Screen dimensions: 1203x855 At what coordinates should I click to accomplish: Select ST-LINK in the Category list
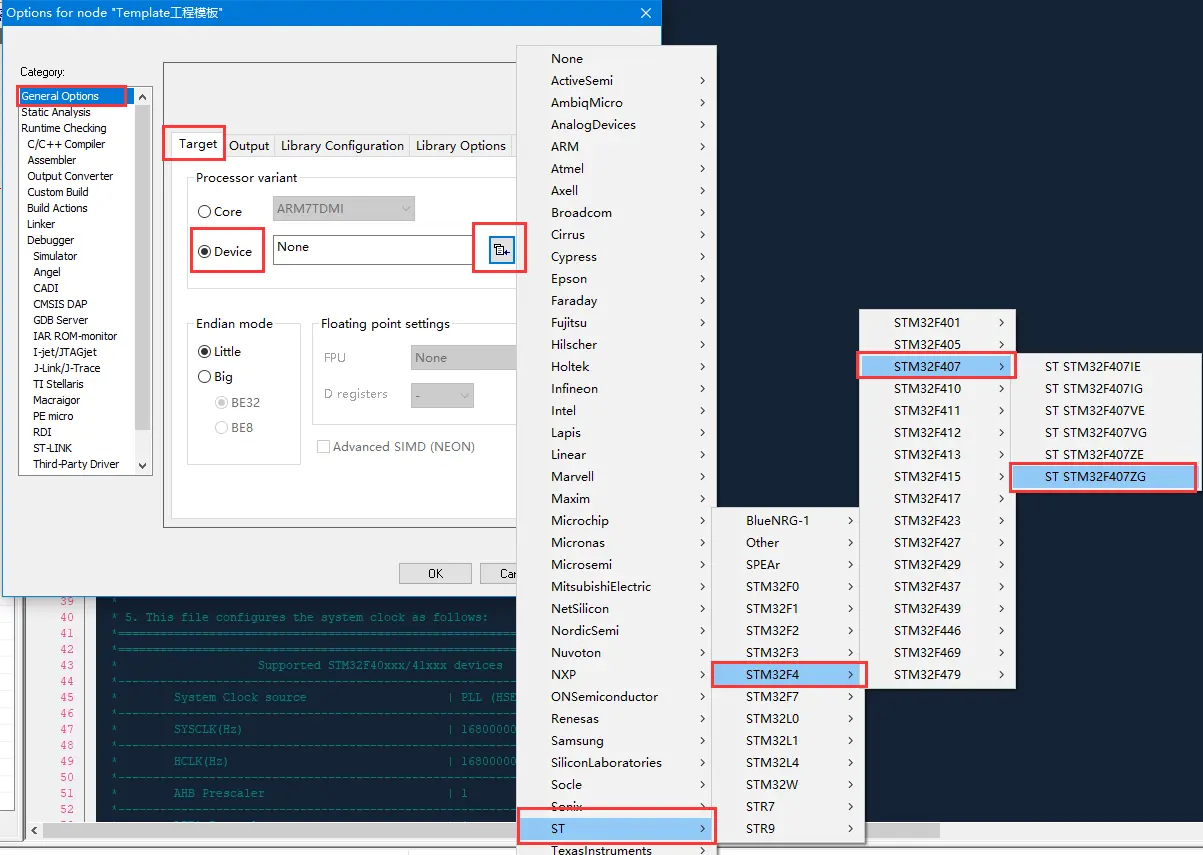pos(52,448)
